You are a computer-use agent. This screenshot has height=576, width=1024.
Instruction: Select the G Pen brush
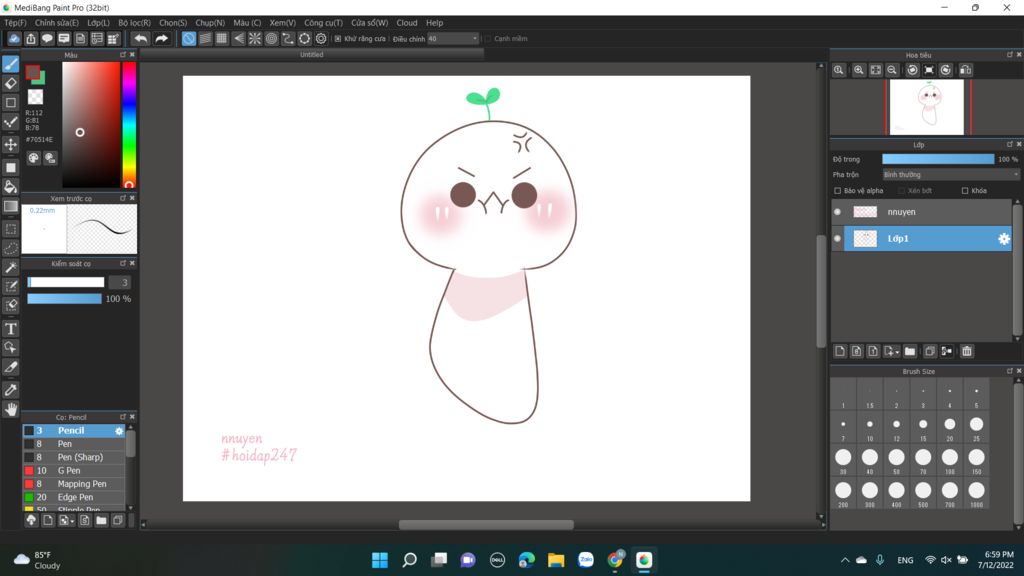[x=74, y=470]
